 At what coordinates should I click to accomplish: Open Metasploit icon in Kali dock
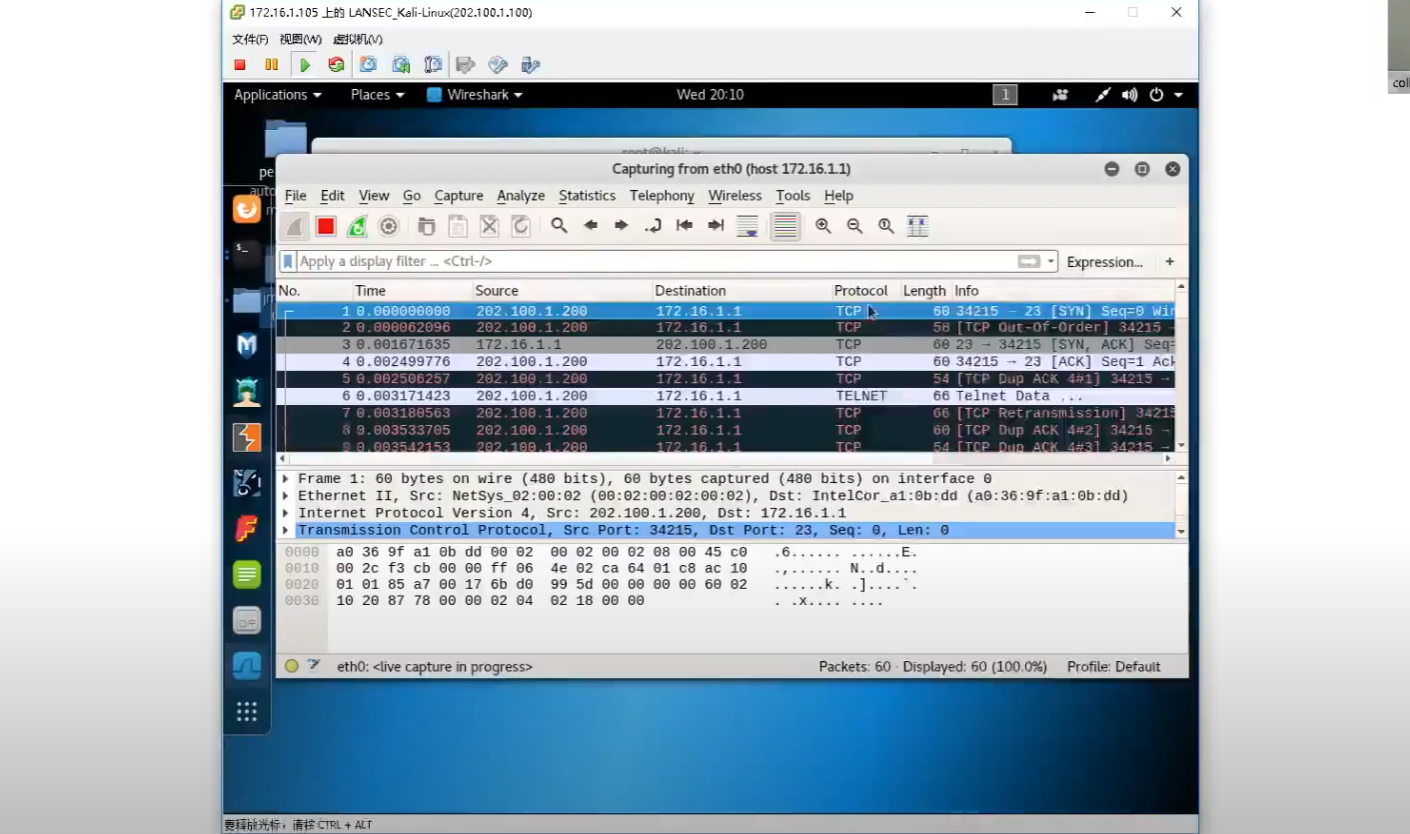247,346
